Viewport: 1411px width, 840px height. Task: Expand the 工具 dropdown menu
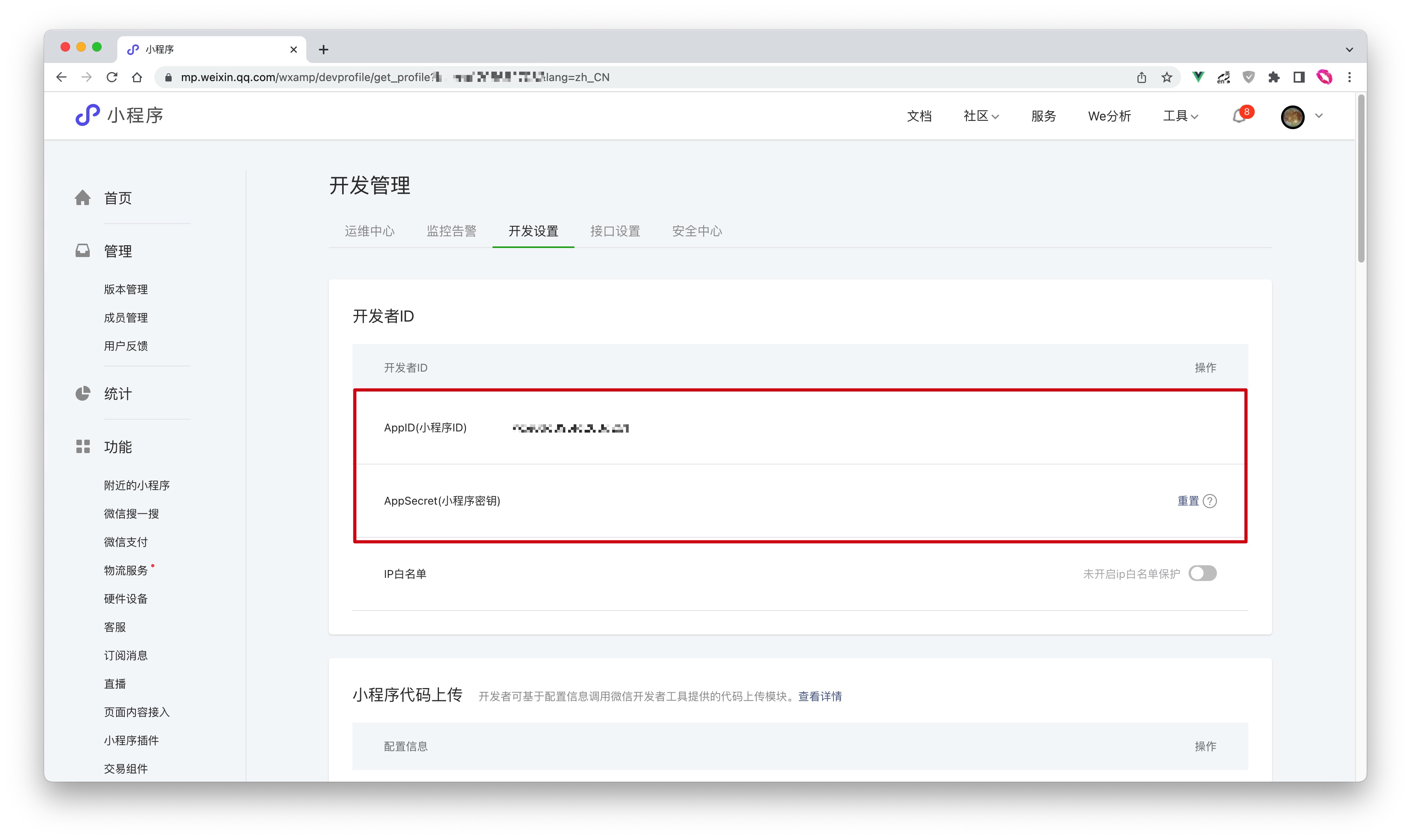click(x=1180, y=116)
